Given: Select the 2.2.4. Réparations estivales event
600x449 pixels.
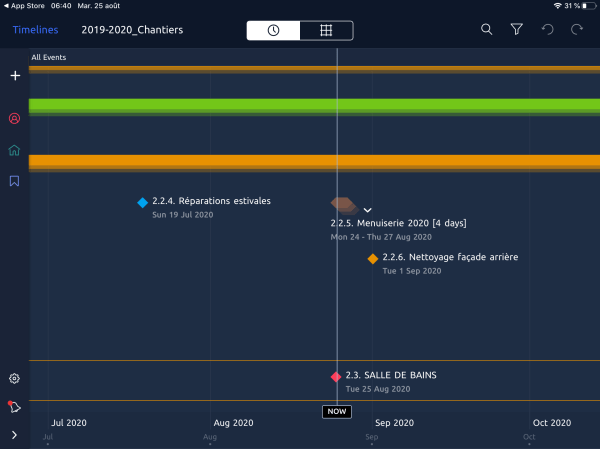Looking at the screenshot, I should [x=211, y=201].
